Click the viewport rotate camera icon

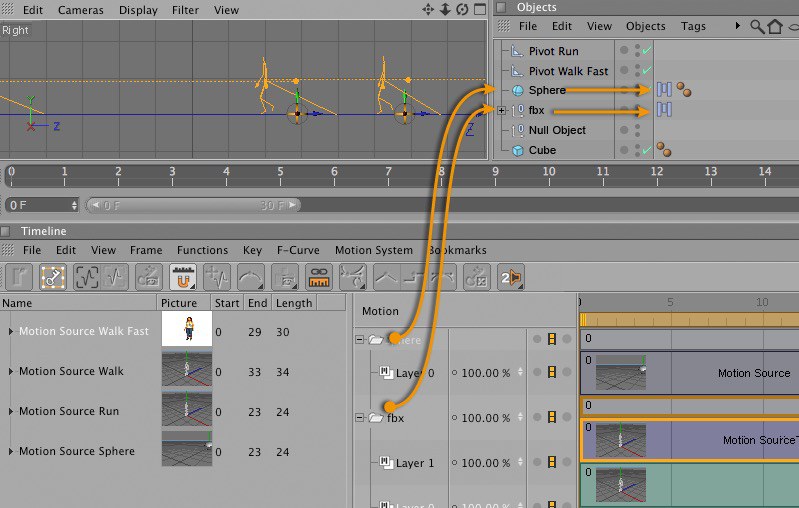coord(462,9)
